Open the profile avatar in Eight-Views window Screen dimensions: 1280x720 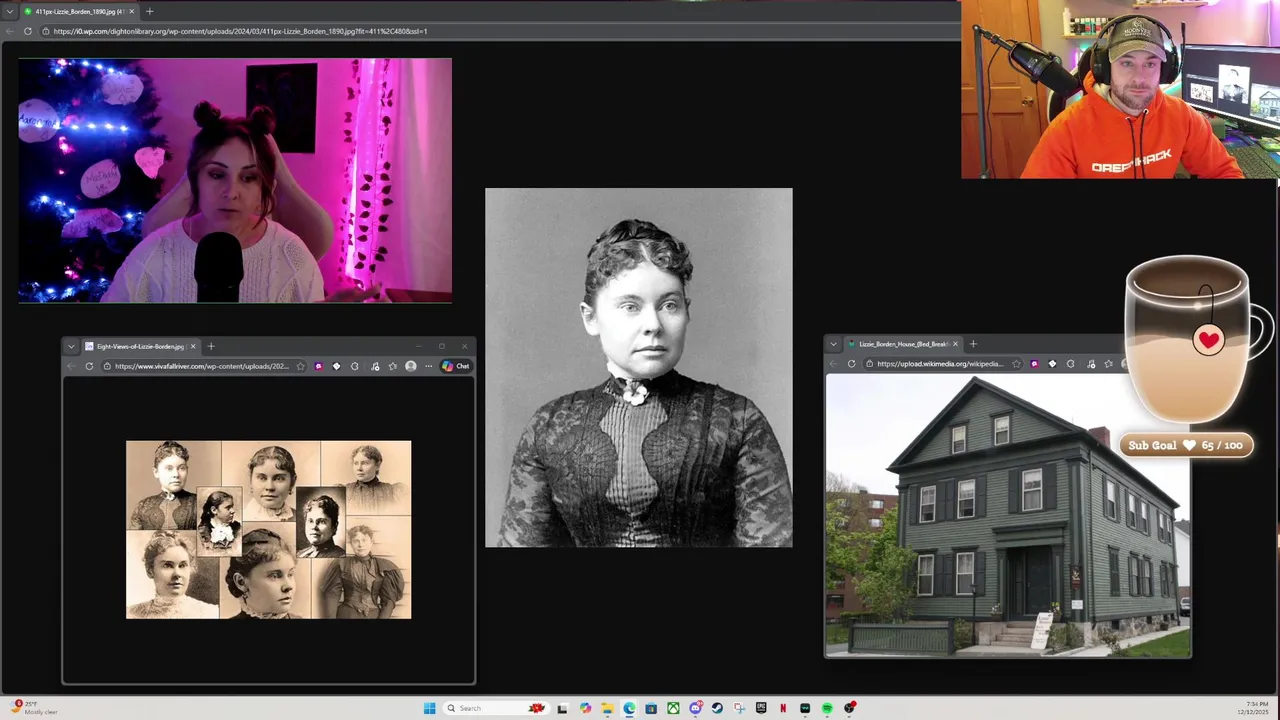410,366
